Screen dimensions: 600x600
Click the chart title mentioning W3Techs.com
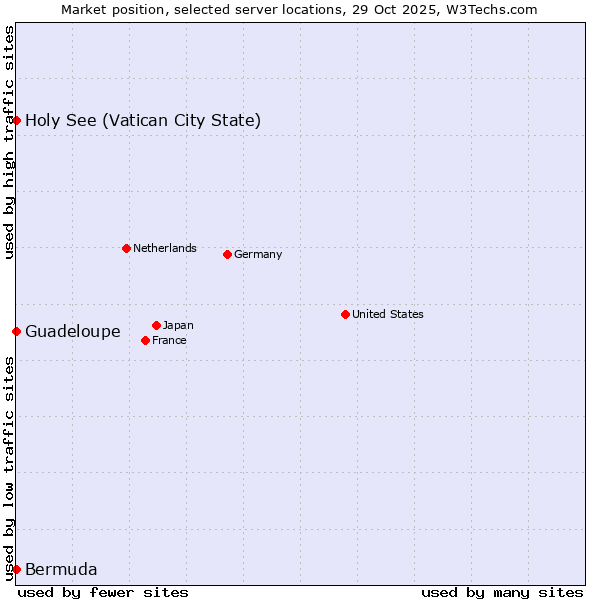click(x=299, y=9)
